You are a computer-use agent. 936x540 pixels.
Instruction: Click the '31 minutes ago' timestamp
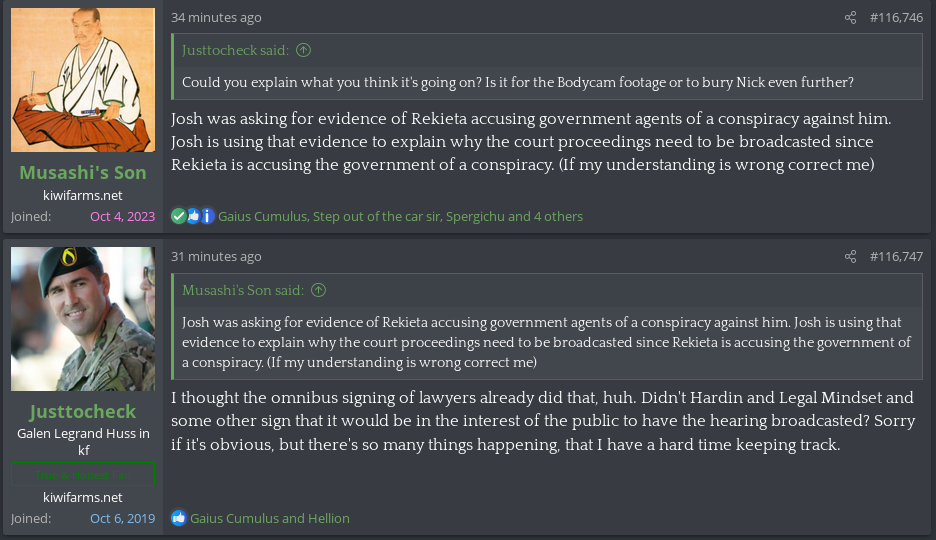tap(216, 257)
